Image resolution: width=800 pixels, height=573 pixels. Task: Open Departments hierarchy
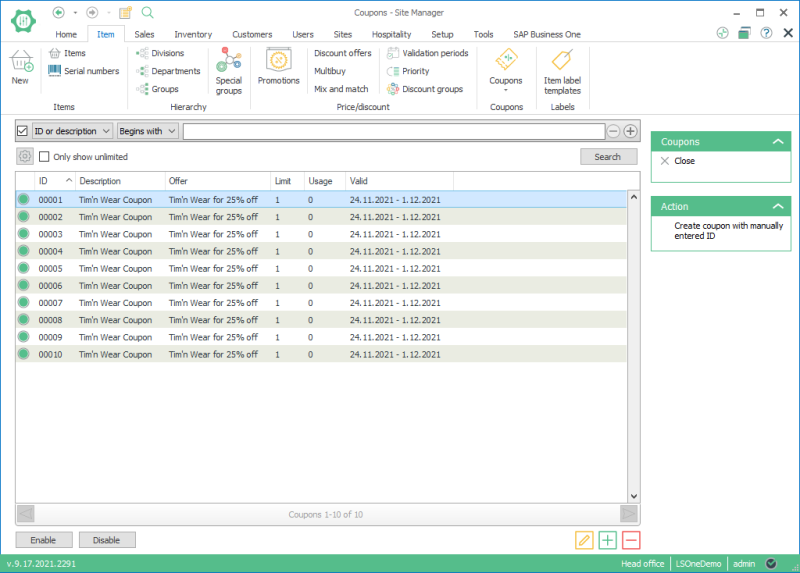pos(168,71)
